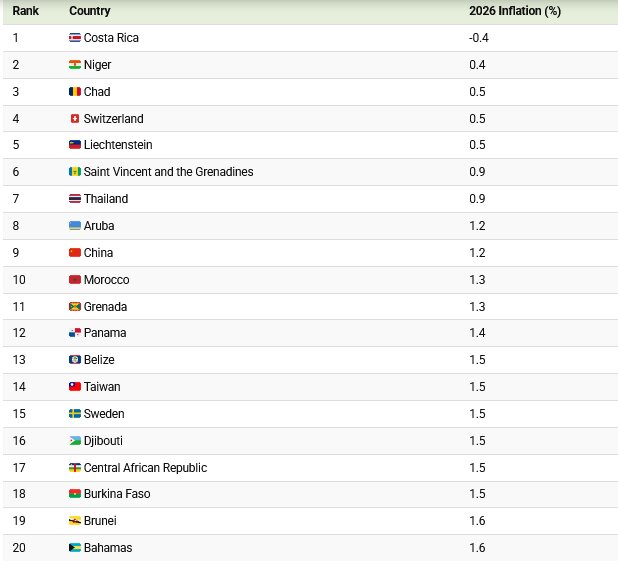The image size is (618, 584).
Task: Click the China flag icon
Action: point(74,253)
